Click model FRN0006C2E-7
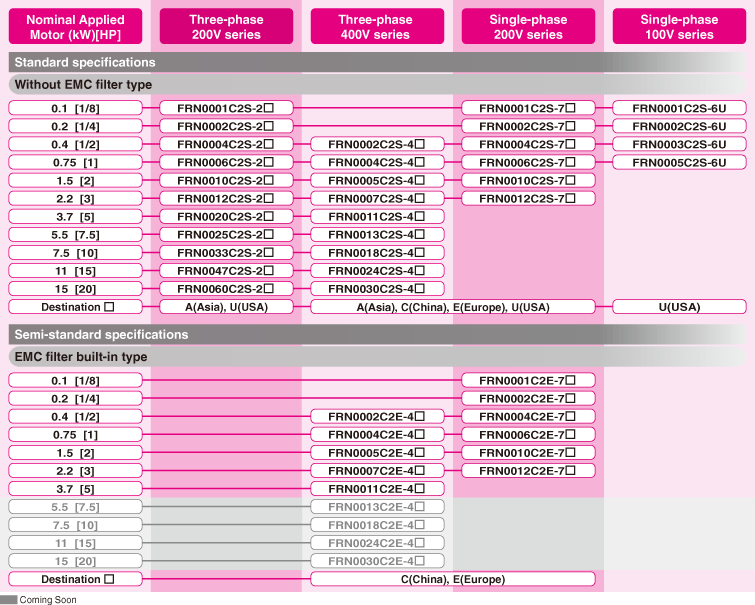This screenshot has width=755, height=605. tap(528, 434)
